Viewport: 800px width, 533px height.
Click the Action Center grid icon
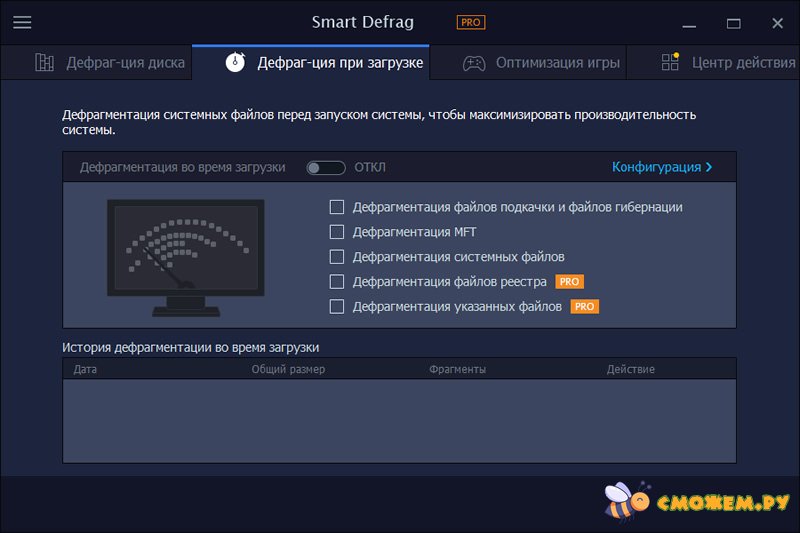(x=671, y=63)
